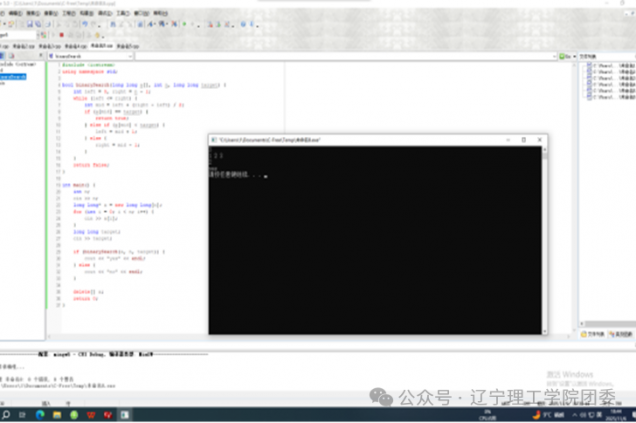636x423 pixels.
Task: Expand the Go button dropdown arrow
Action: coord(574,56)
